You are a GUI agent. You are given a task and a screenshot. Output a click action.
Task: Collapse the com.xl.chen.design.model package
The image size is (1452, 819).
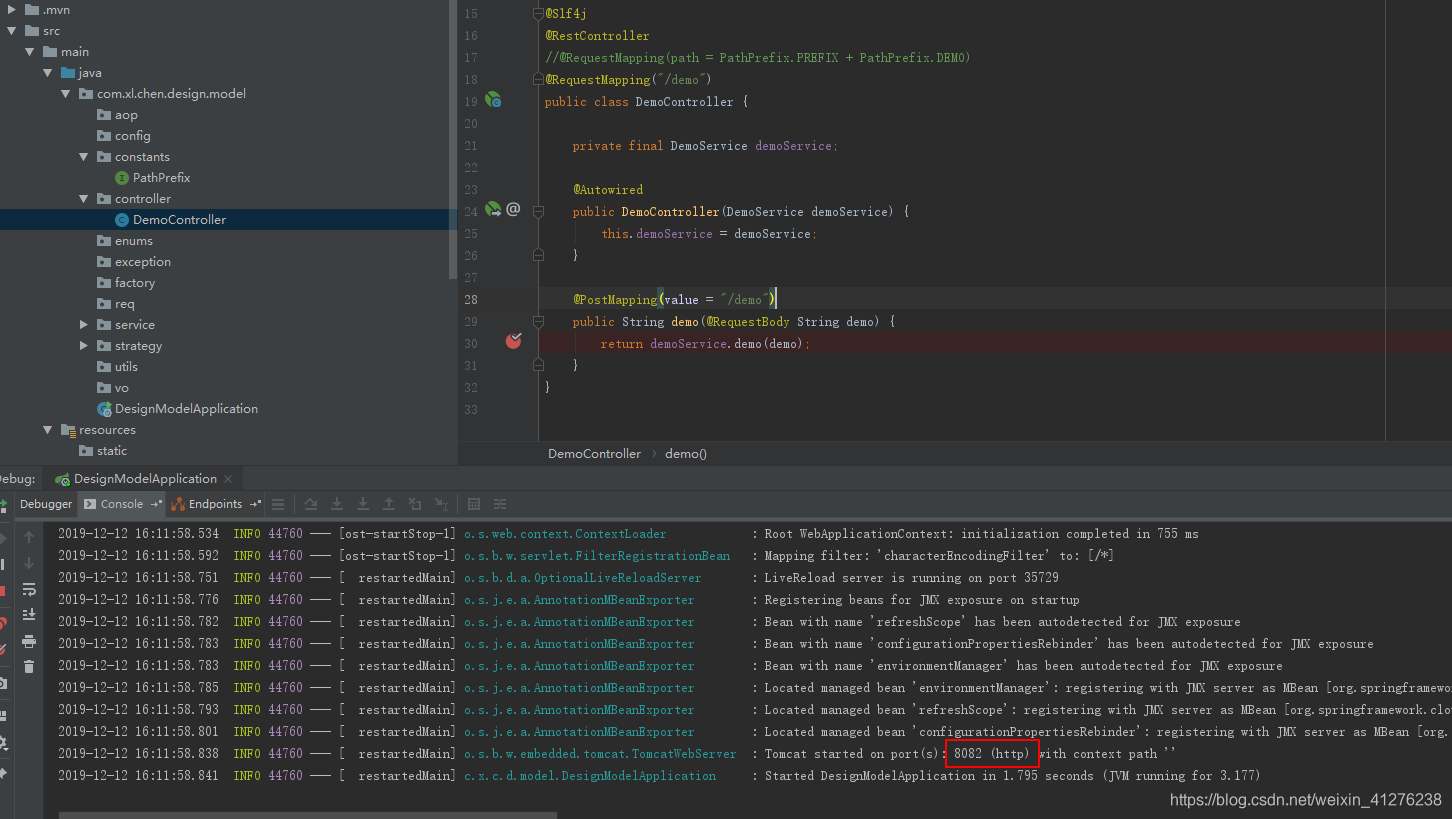point(66,94)
